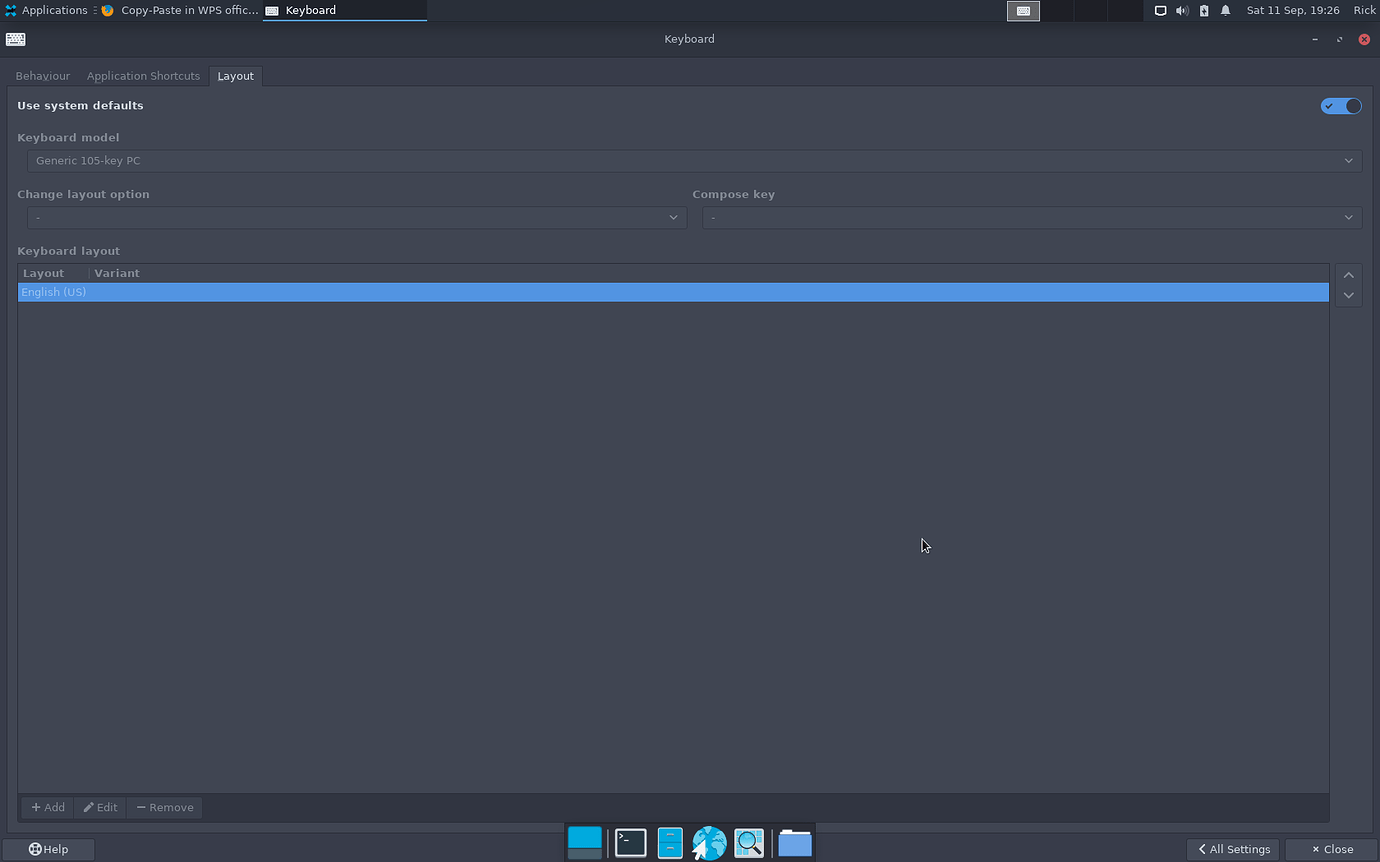Open the Change layout option dropdown

pos(357,218)
